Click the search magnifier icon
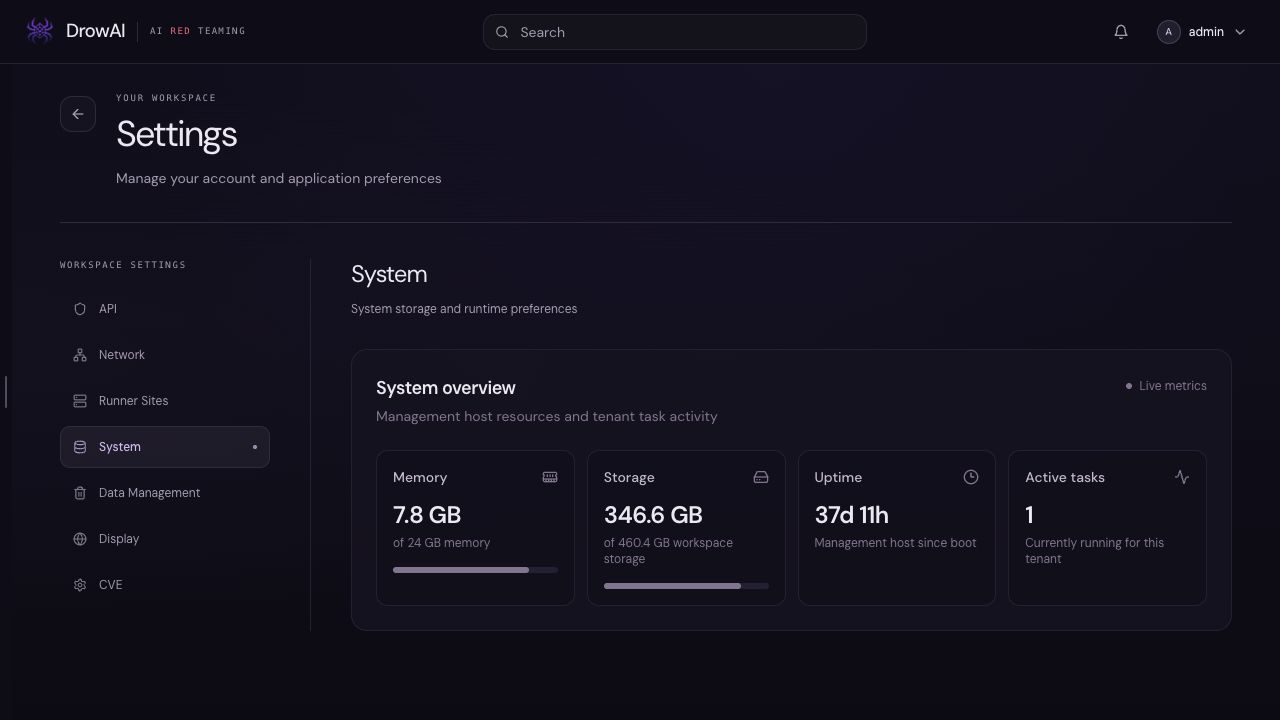Image resolution: width=1280 pixels, height=720 pixels. (x=502, y=32)
